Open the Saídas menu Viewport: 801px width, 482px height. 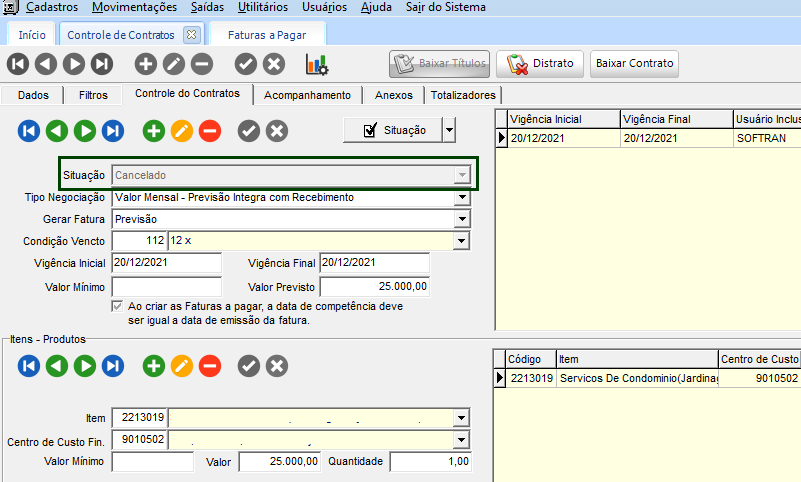click(x=207, y=7)
